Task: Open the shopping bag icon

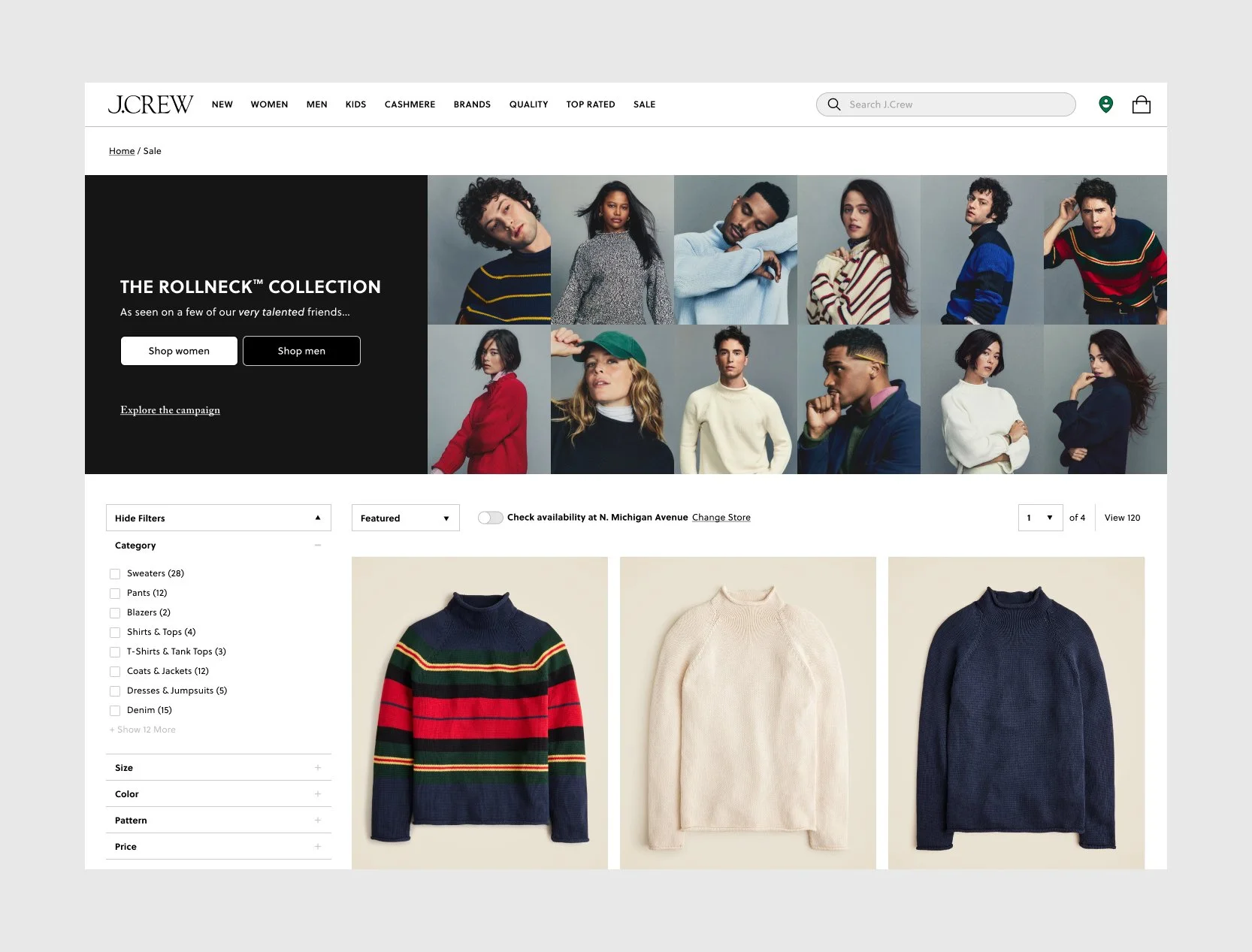Action: (1141, 104)
